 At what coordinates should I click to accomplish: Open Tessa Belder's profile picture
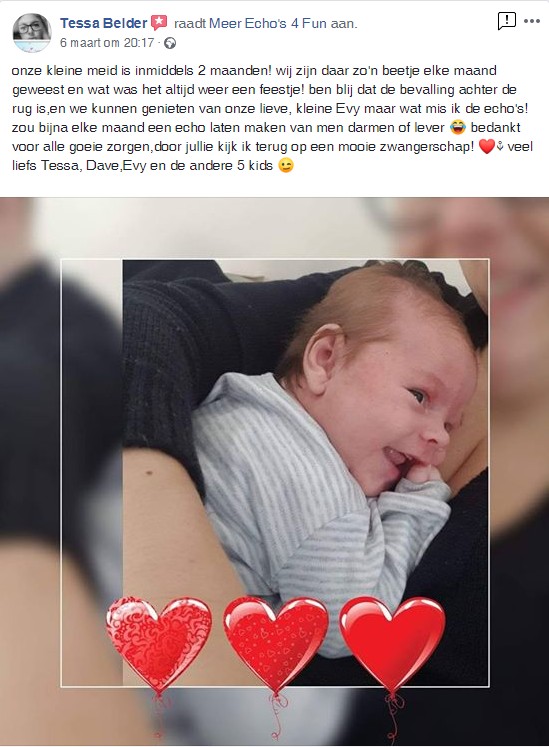[x=32, y=32]
